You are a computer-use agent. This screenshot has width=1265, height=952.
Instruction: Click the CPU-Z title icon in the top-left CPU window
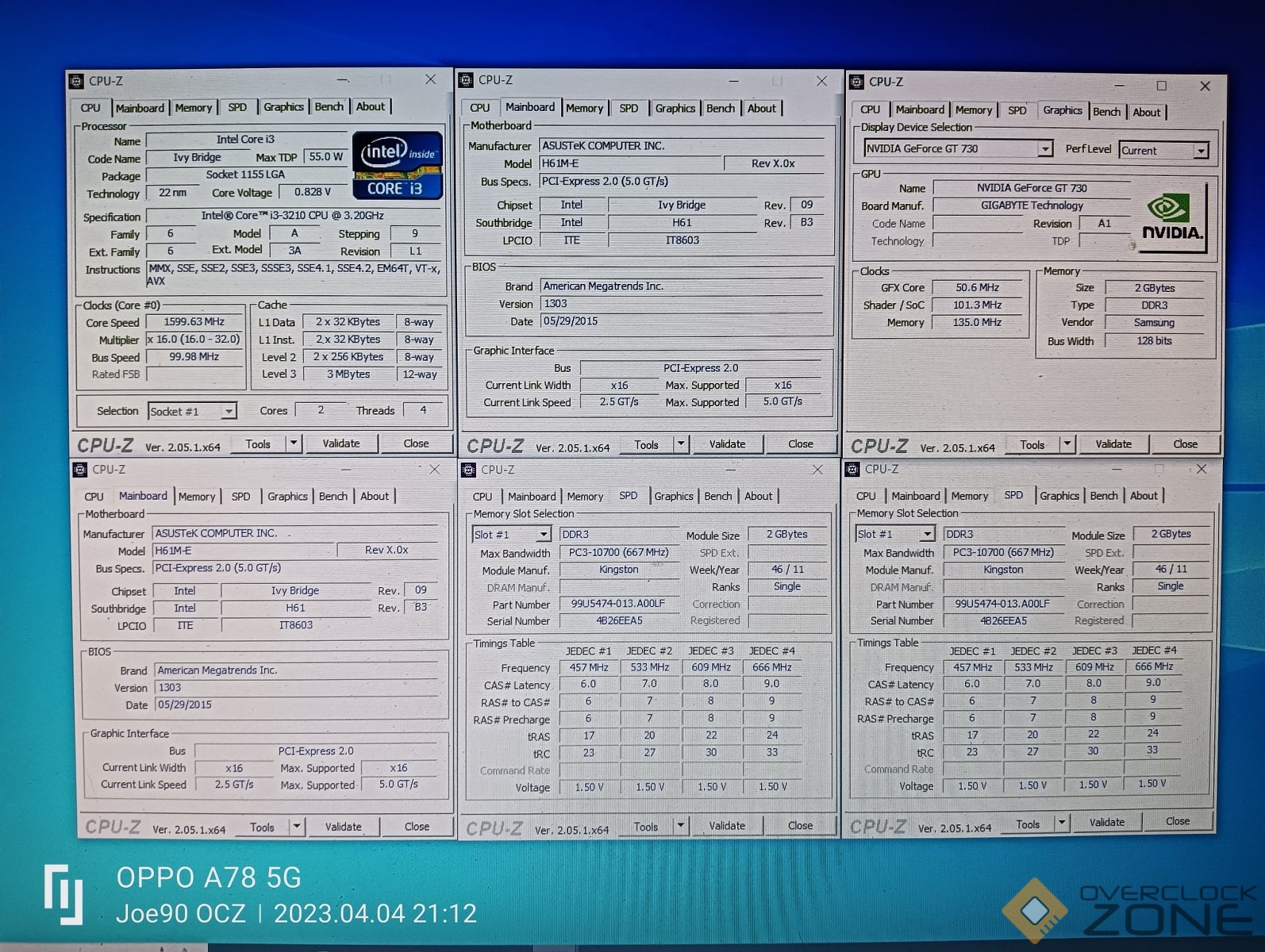77,81
